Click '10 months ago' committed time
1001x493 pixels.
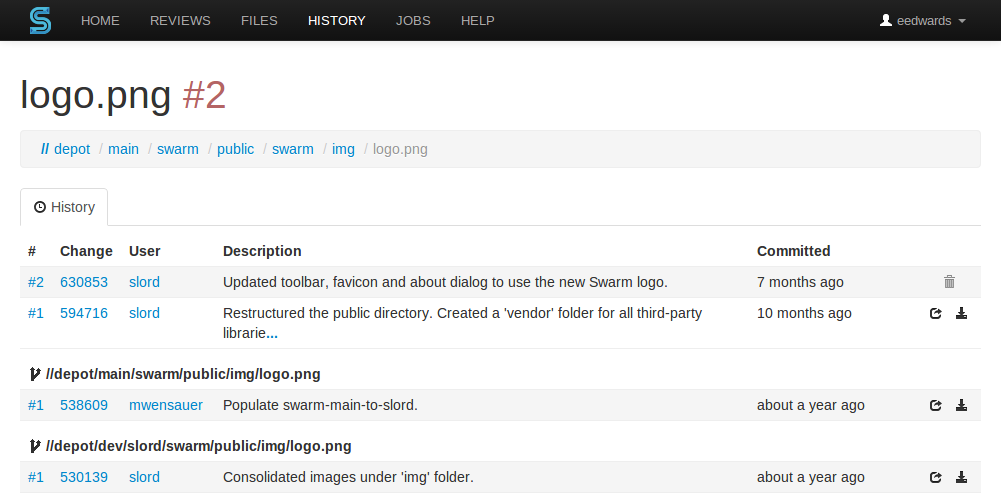click(804, 313)
